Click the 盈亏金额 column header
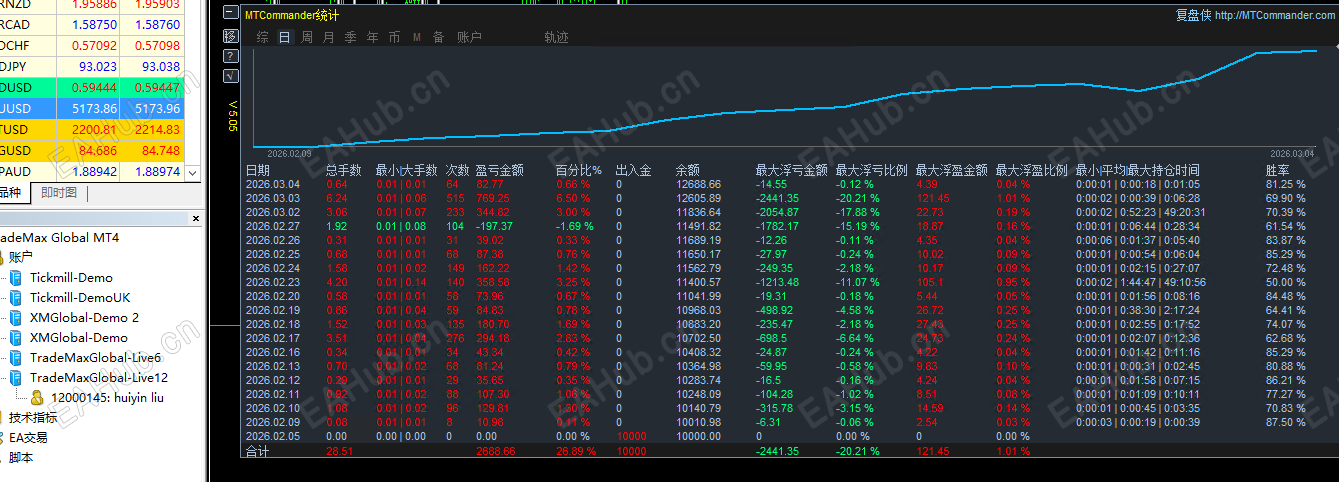This screenshot has height=482, width=1339. click(500, 171)
